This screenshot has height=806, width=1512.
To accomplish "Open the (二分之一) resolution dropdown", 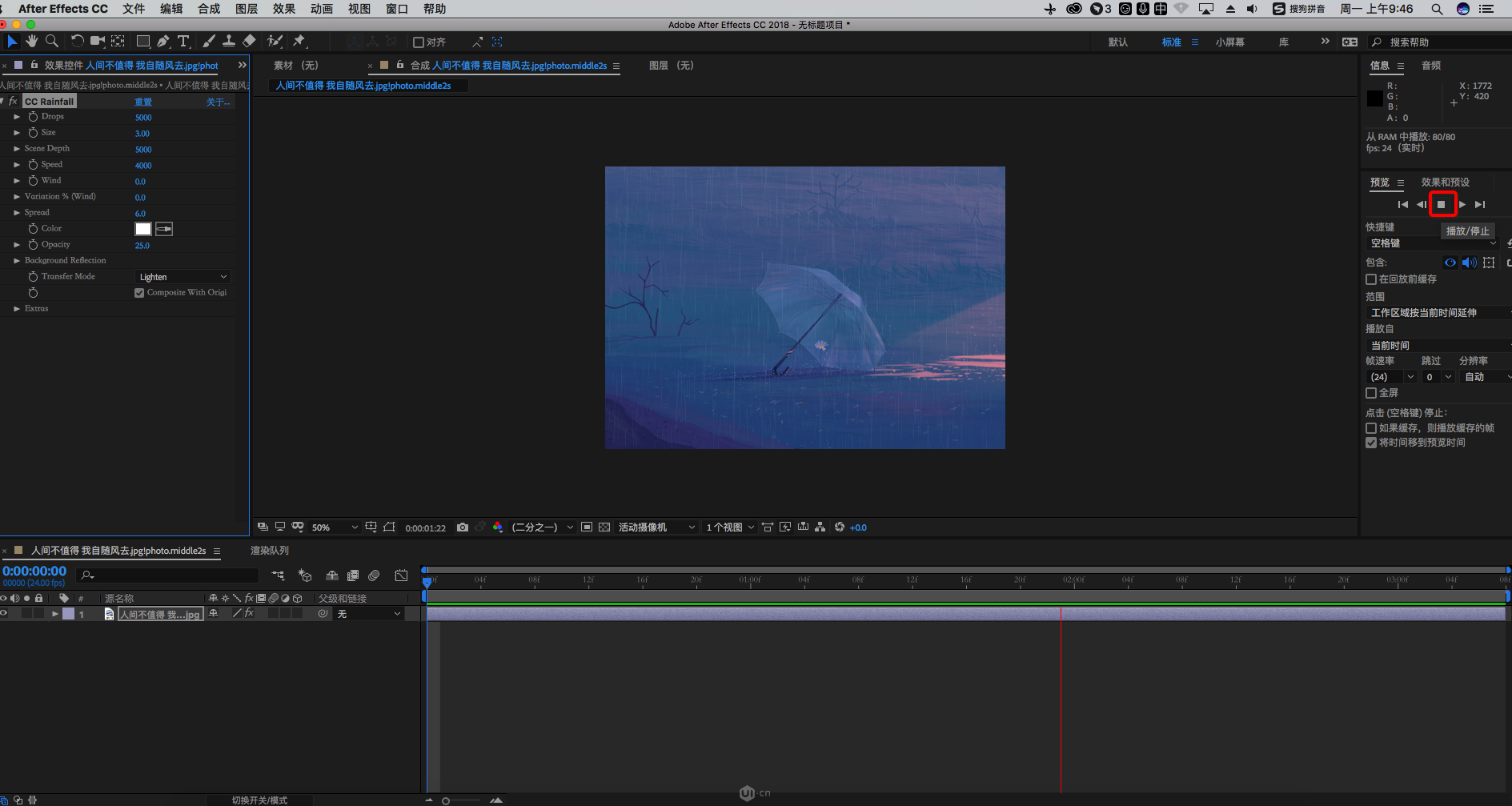I will point(543,527).
